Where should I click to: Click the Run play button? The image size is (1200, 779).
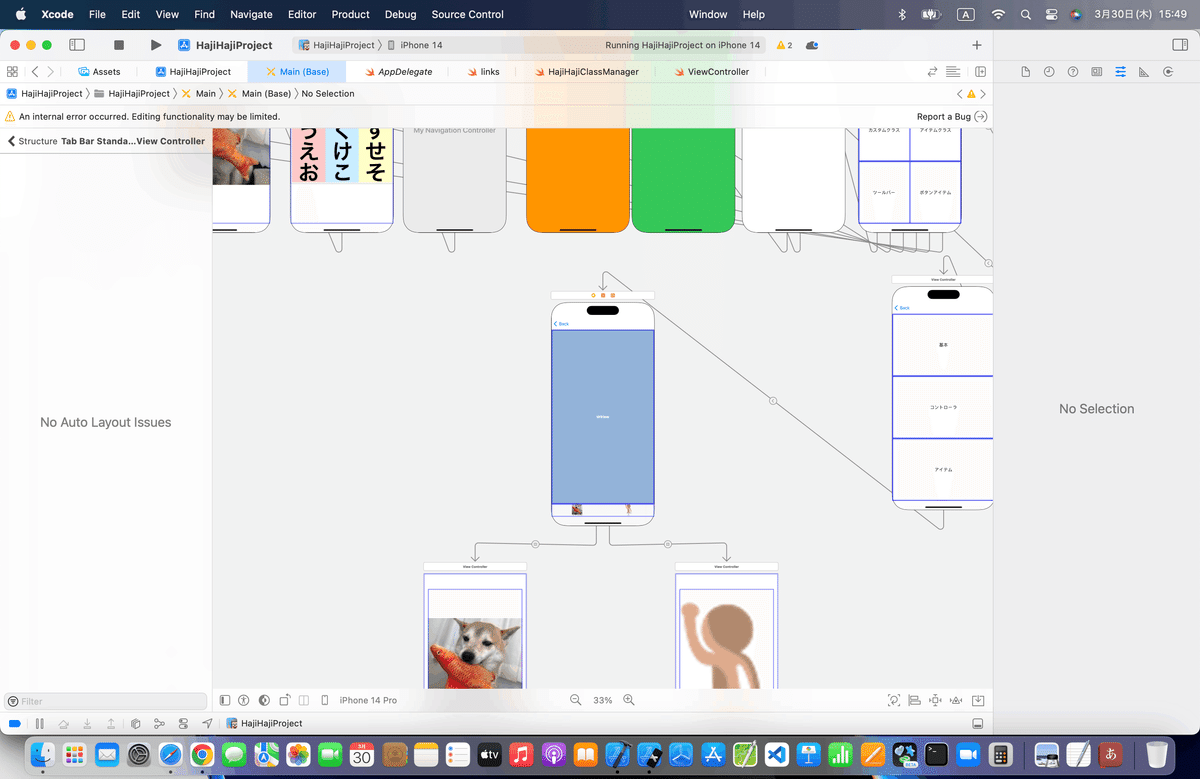pyautogui.click(x=155, y=45)
